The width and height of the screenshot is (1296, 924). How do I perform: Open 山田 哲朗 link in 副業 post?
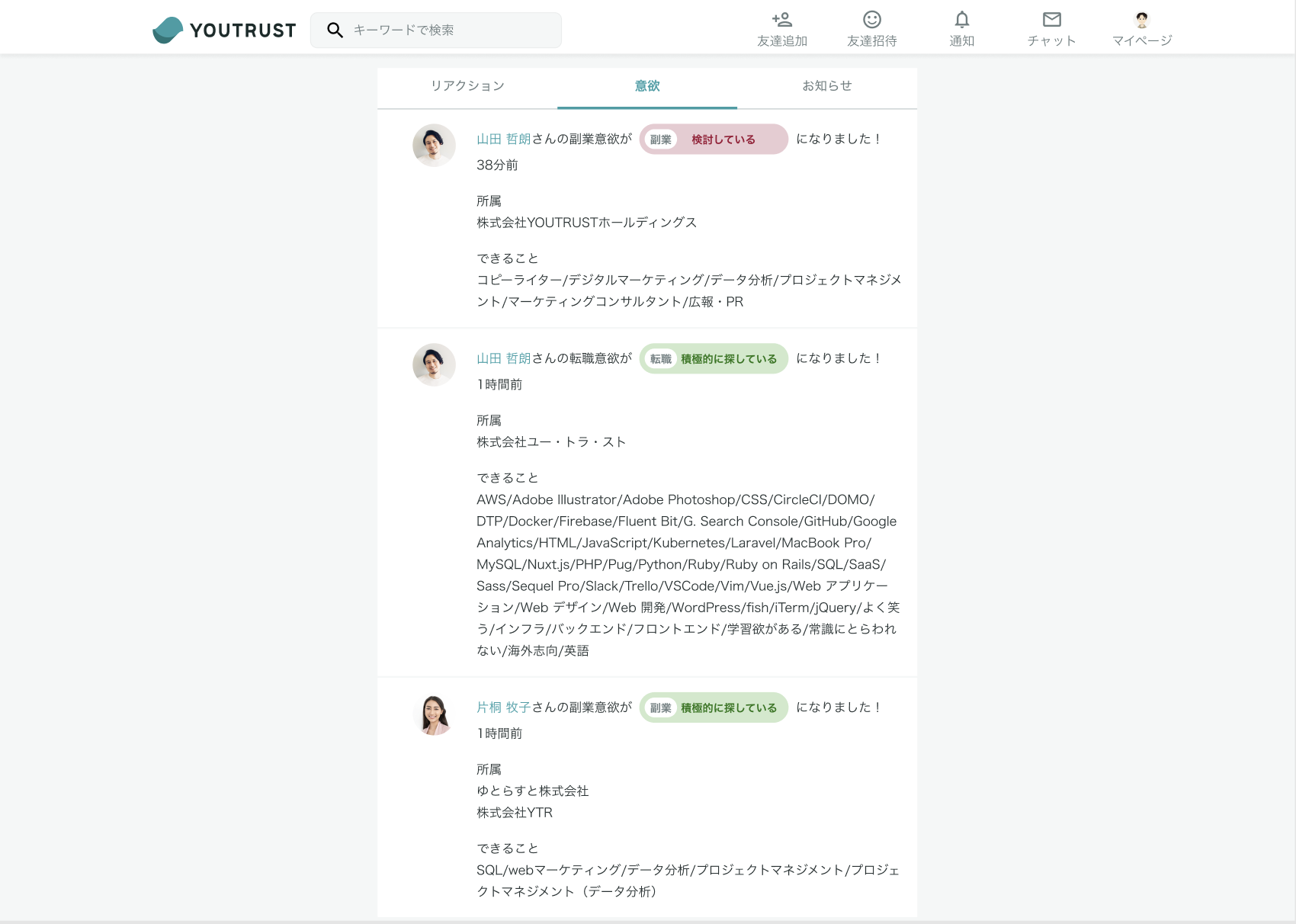click(503, 139)
